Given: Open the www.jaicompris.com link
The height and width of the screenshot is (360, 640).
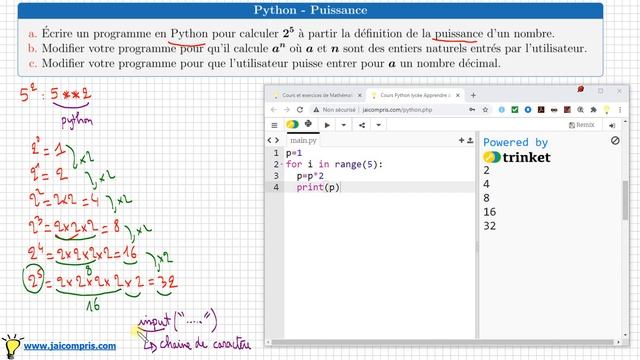Looking at the screenshot, I should (69, 346).
